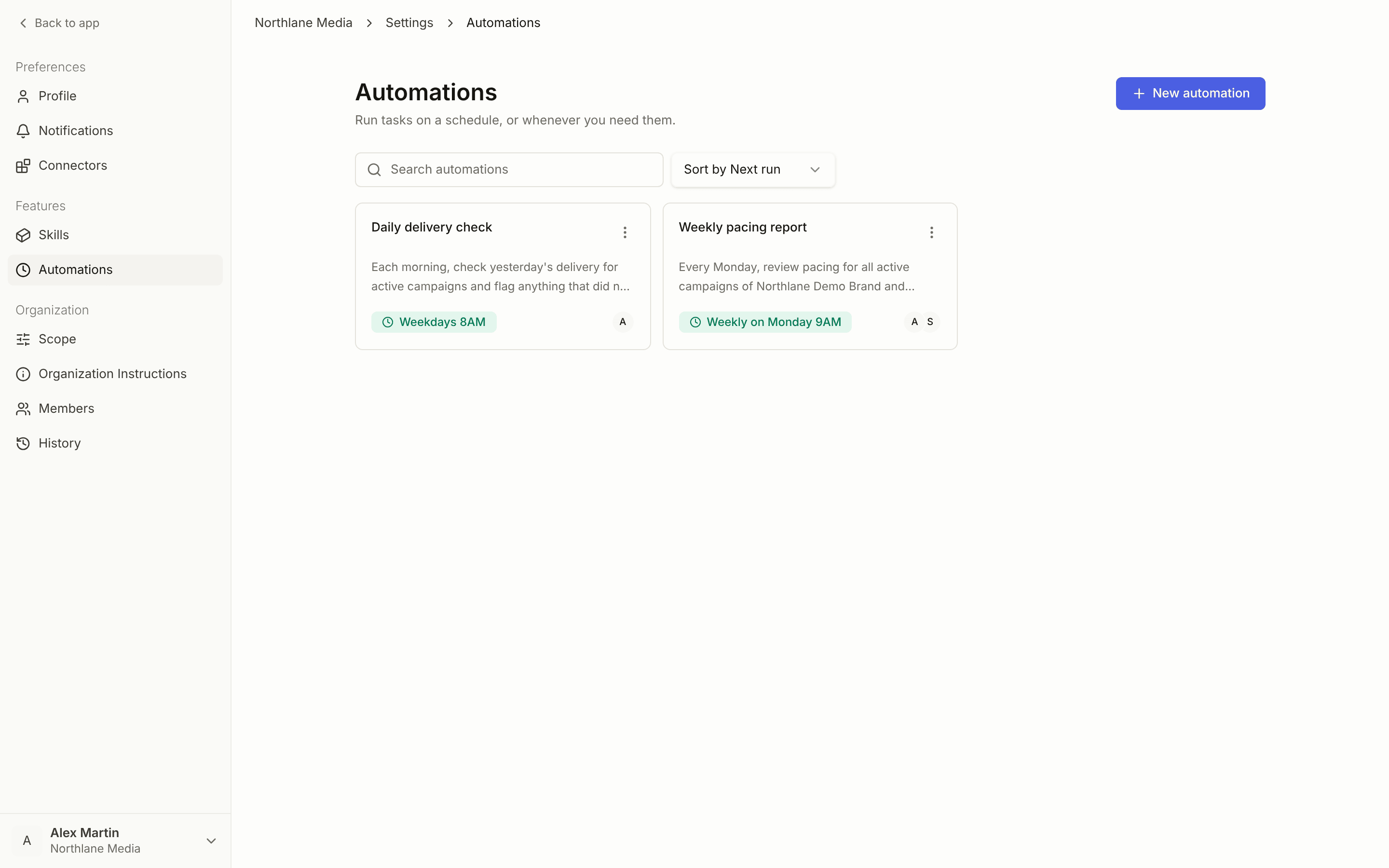Click the Northlane Media breadcrumb link
The image size is (1389, 868).
[304, 23]
